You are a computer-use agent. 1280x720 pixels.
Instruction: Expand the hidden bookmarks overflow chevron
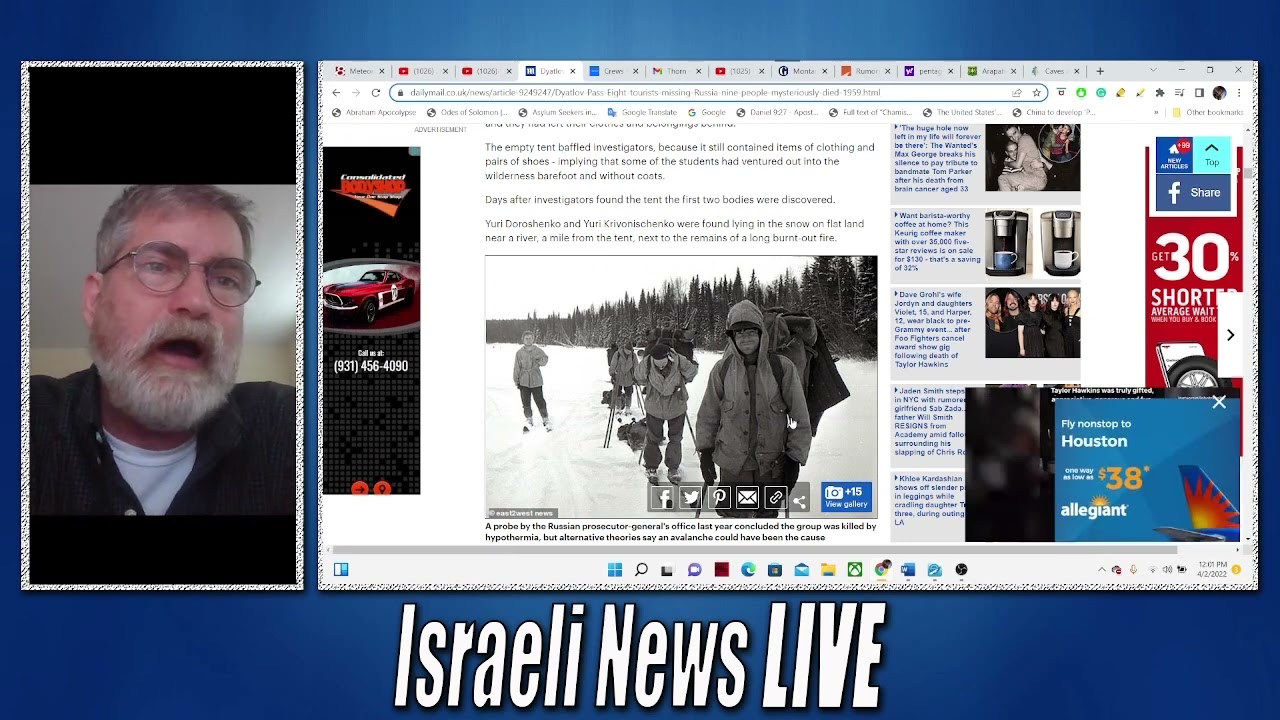1157,113
